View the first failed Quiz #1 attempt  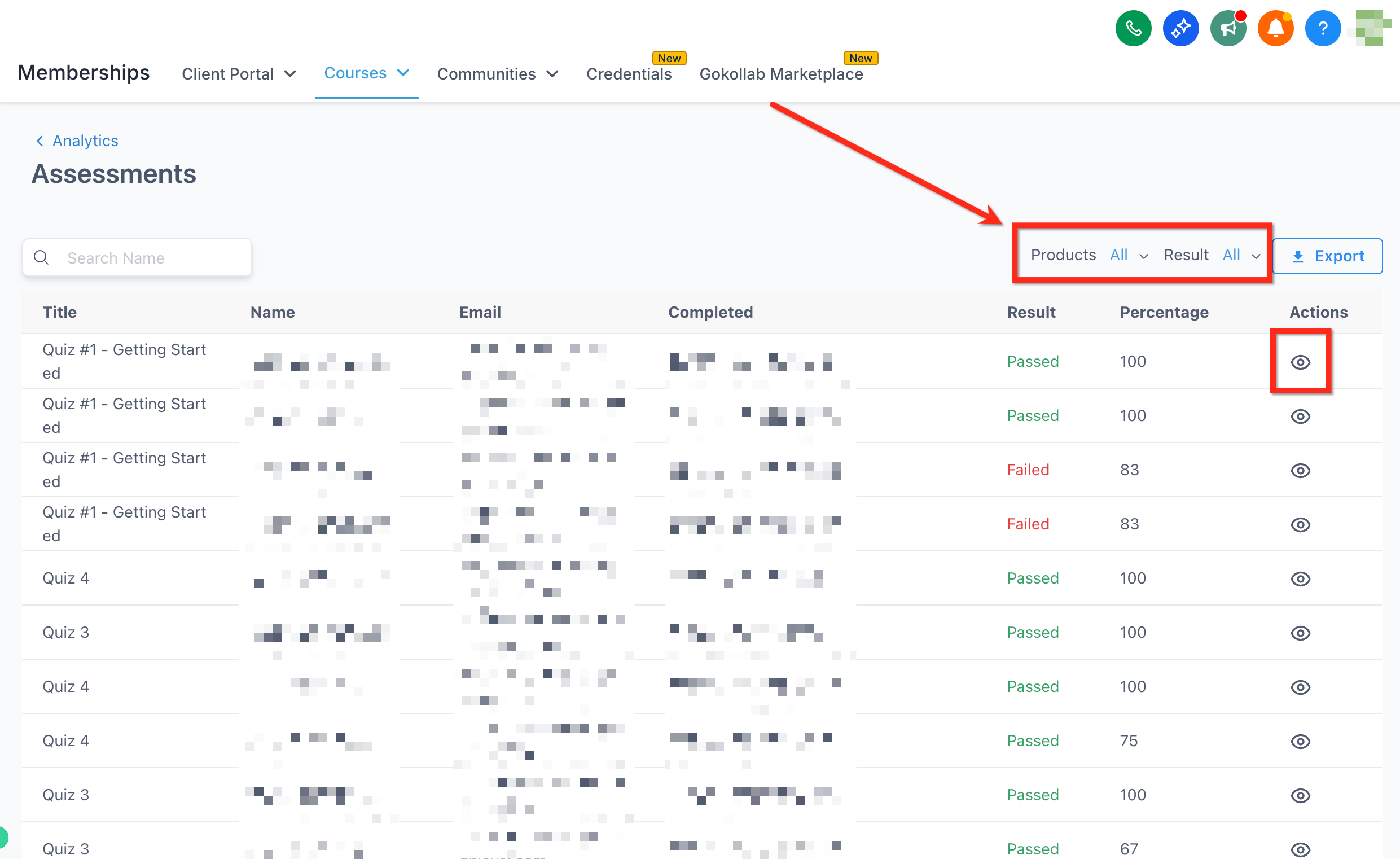click(x=1300, y=470)
